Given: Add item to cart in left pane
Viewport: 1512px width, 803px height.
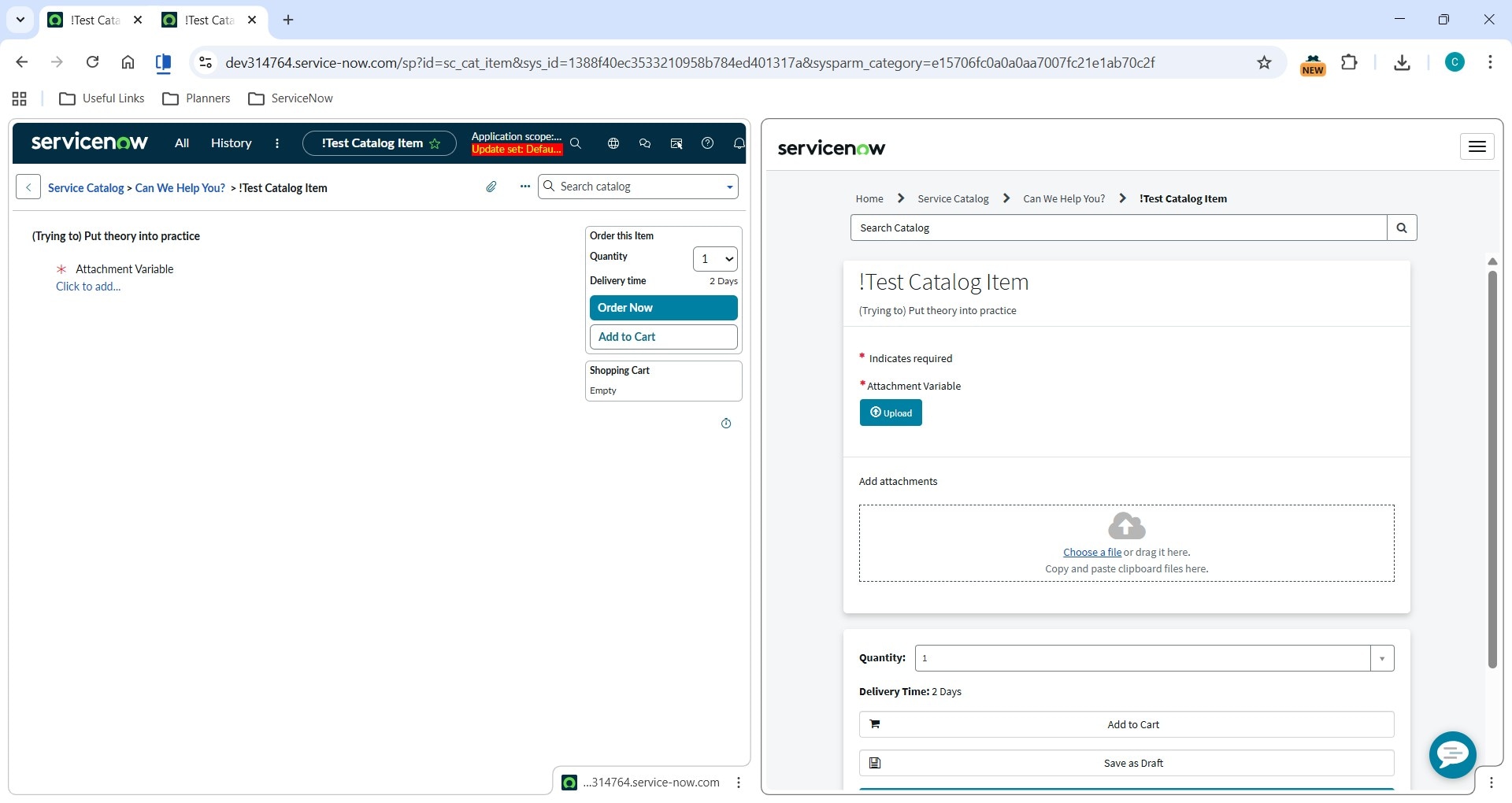Looking at the screenshot, I should pyautogui.click(x=663, y=337).
